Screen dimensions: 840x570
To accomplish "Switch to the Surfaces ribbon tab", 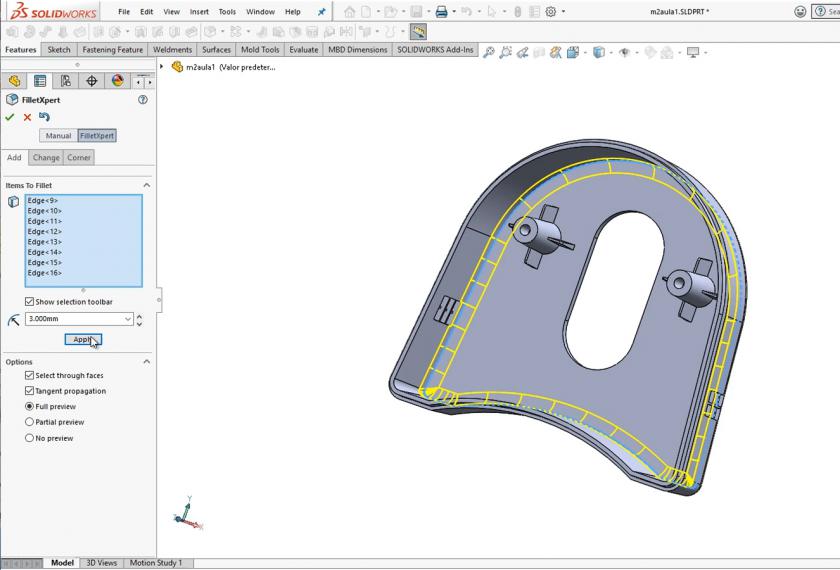I will 216,49.
